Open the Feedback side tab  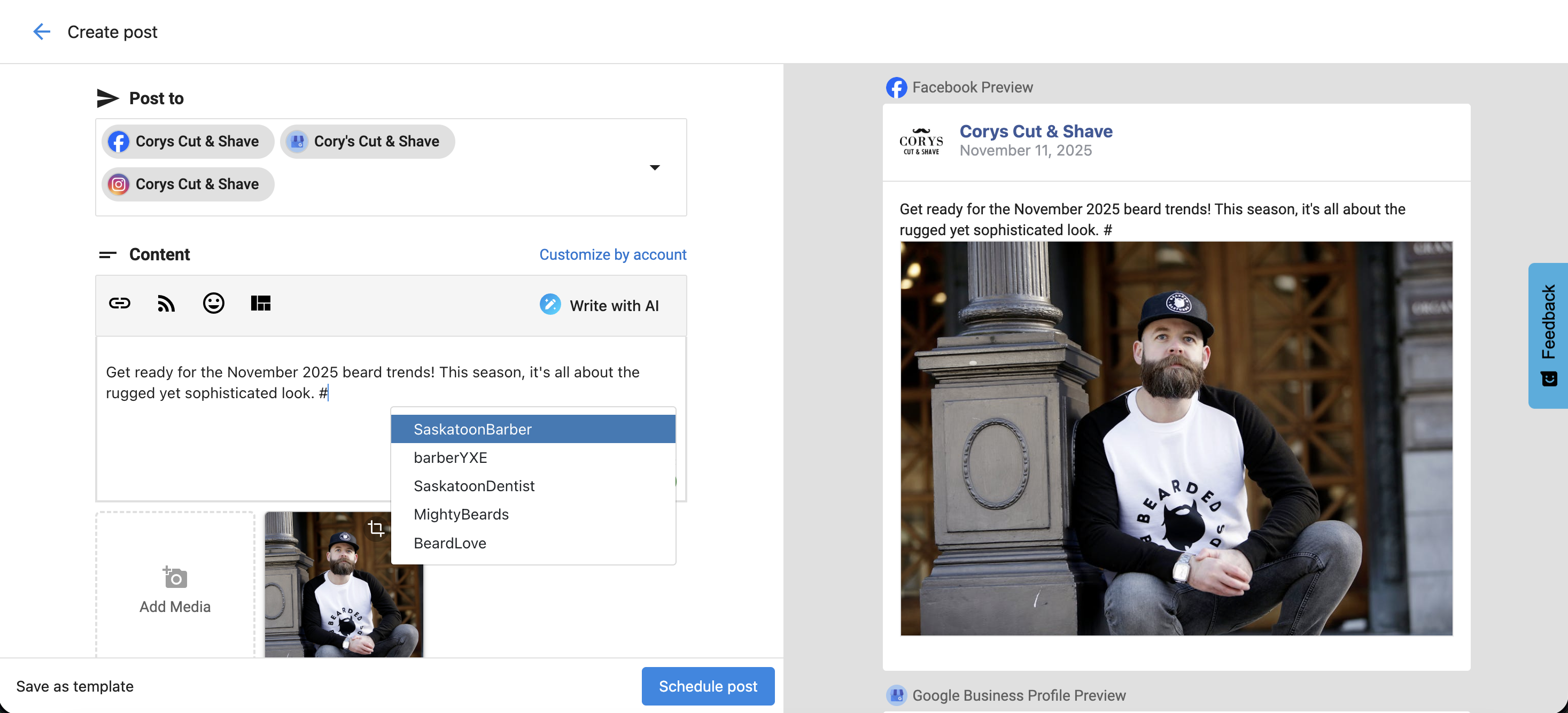coord(1548,335)
